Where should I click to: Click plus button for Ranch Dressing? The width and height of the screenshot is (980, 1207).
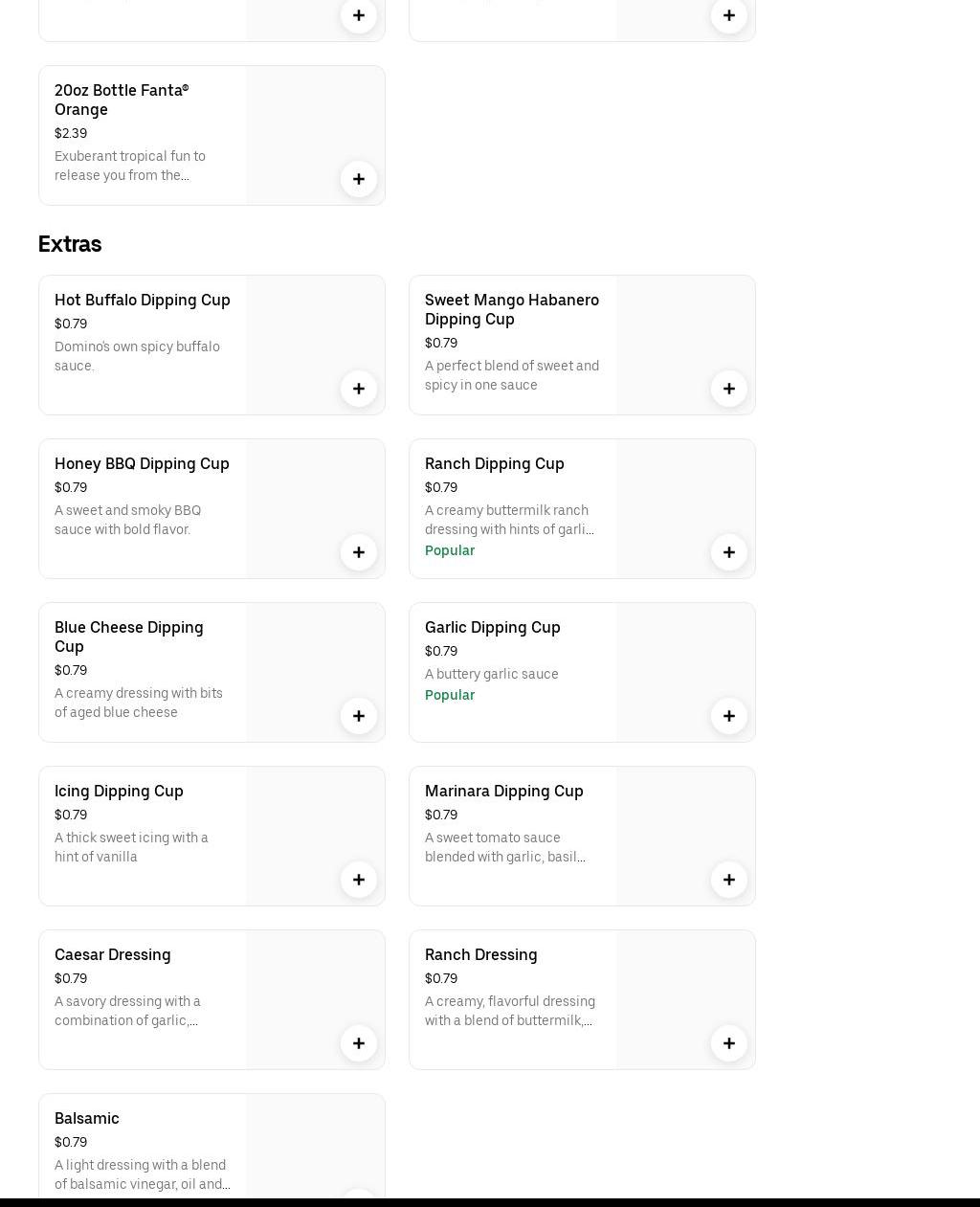tap(729, 1043)
